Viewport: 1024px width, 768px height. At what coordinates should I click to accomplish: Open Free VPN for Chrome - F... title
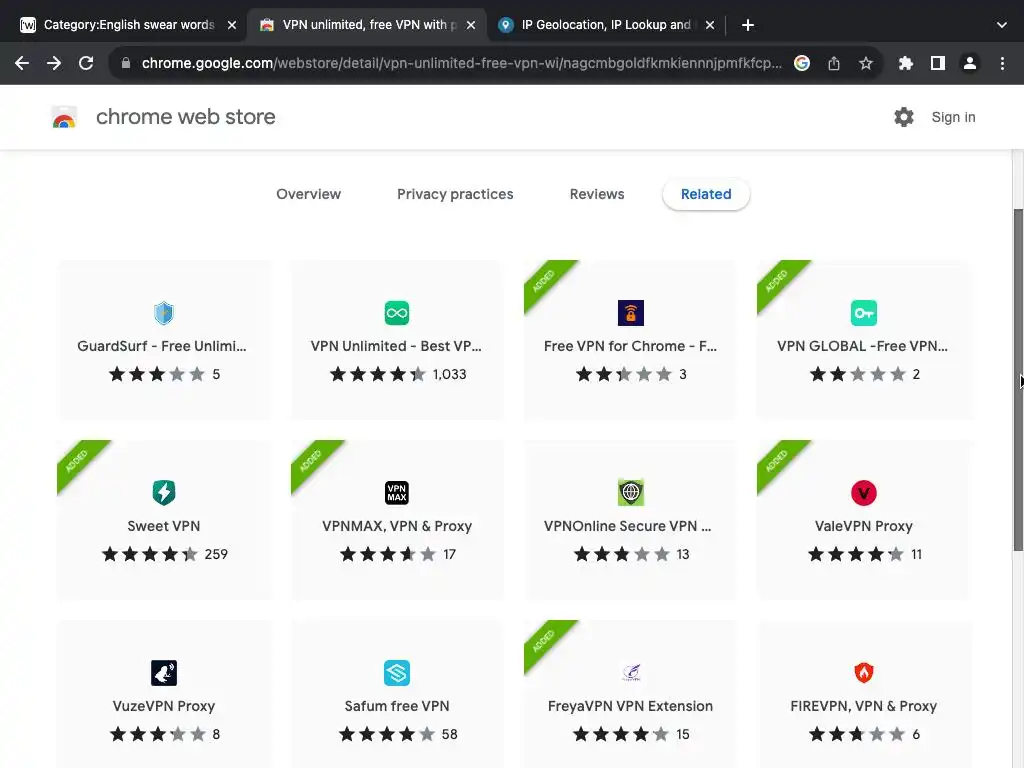[630, 346]
